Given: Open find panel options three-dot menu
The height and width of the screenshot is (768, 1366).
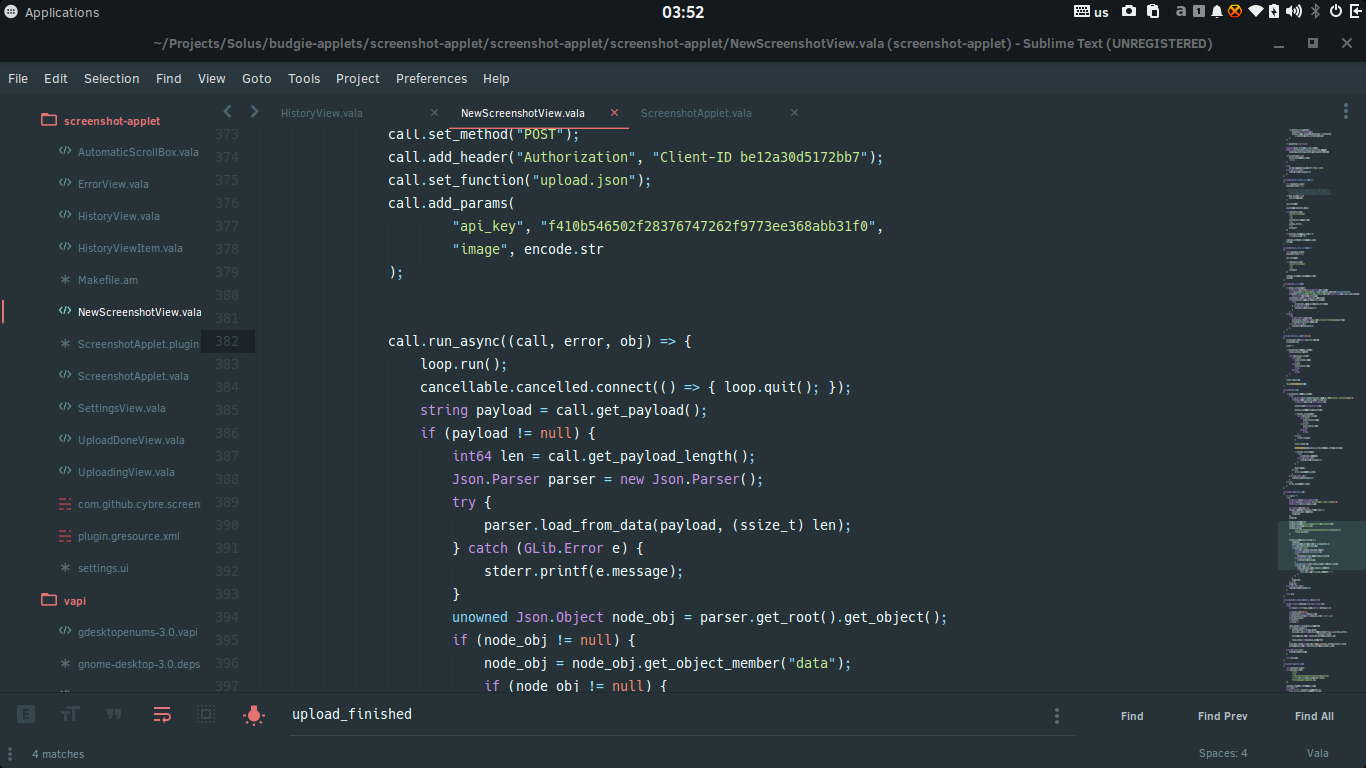Looking at the screenshot, I should [1057, 716].
